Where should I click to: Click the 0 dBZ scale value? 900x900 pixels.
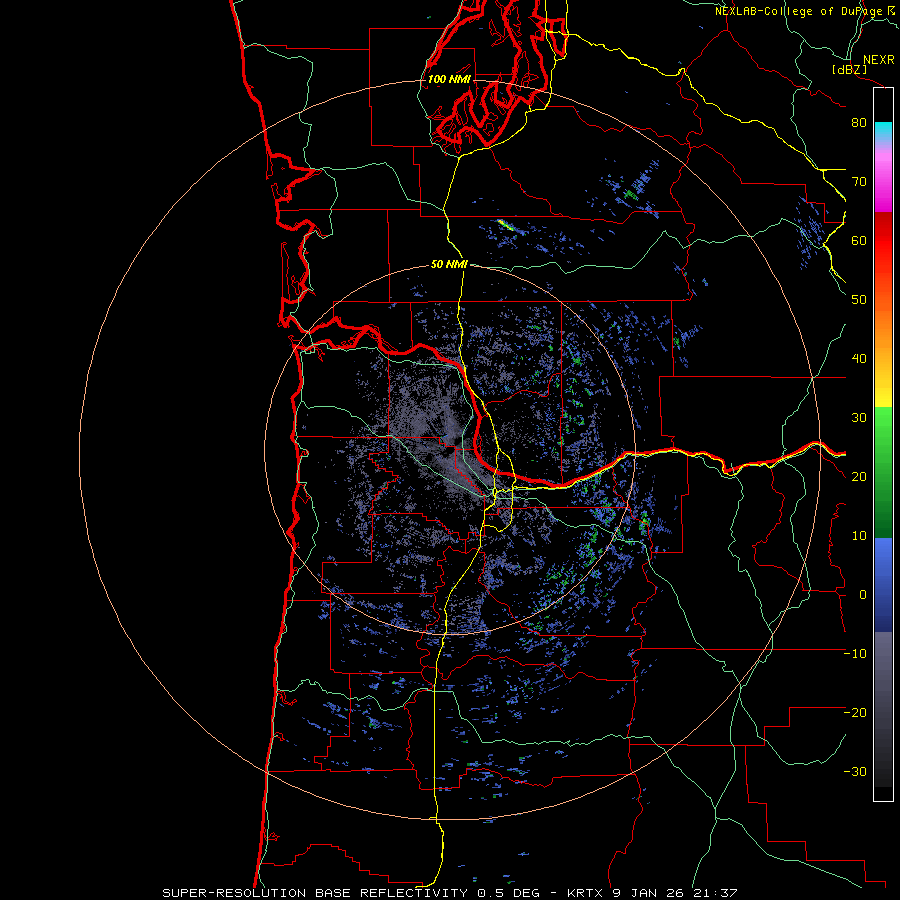[863, 595]
